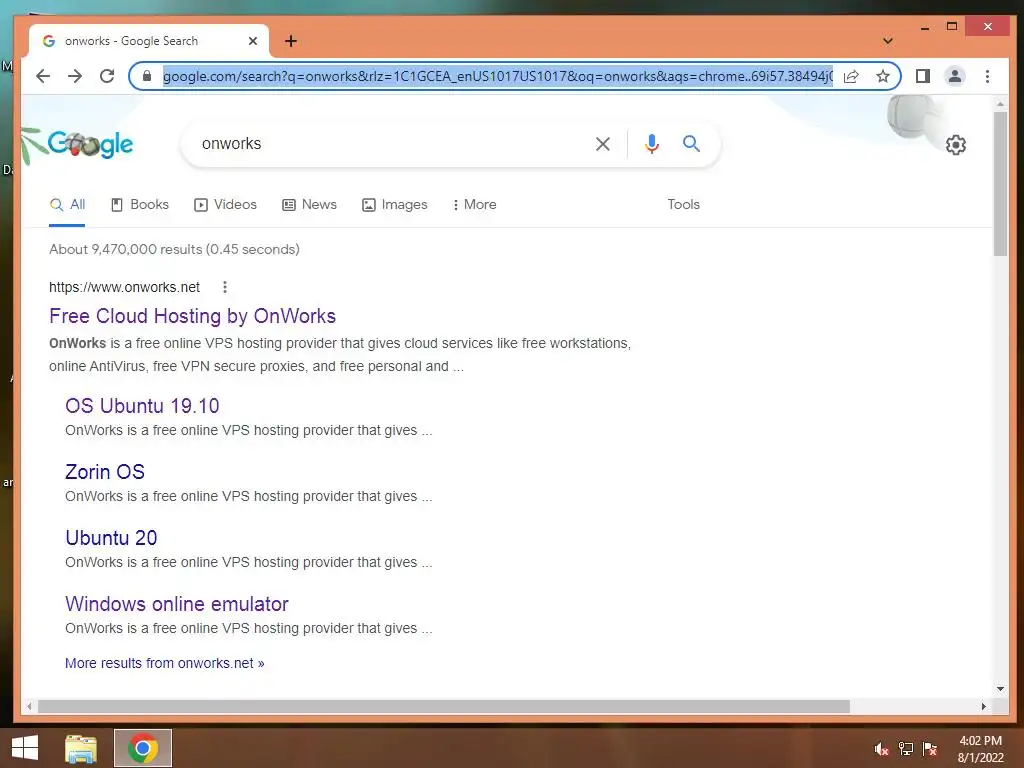The height and width of the screenshot is (768, 1024).
Task: Select the All results tab
Action: coord(67,204)
